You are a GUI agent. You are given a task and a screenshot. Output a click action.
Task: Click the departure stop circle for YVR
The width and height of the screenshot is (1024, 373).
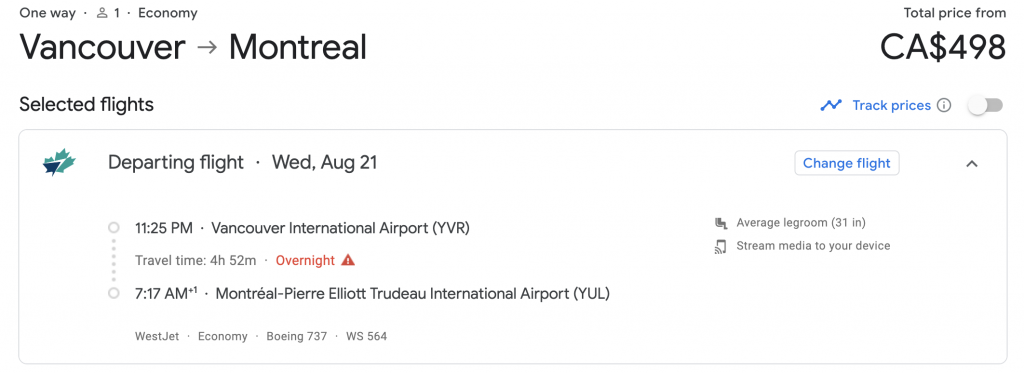[114, 228]
